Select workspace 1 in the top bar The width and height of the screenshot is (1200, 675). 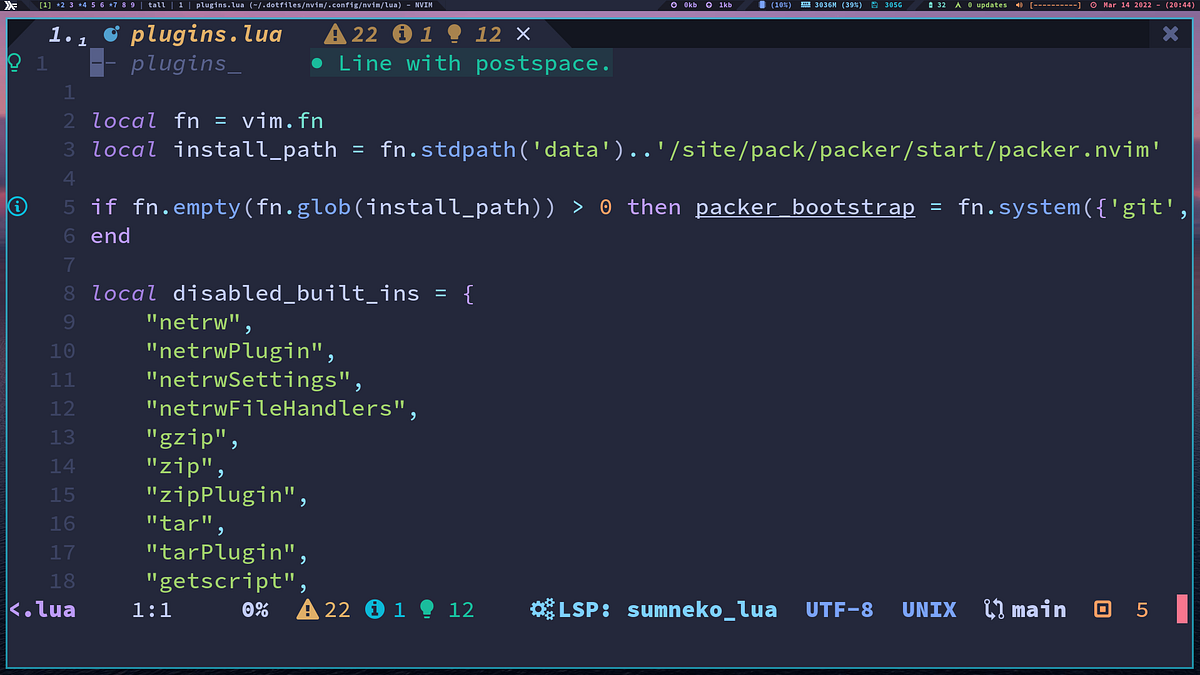click(x=44, y=5)
